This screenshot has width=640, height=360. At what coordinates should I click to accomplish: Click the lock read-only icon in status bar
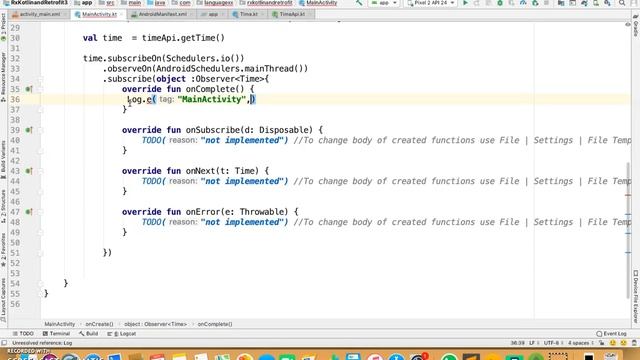602,343
